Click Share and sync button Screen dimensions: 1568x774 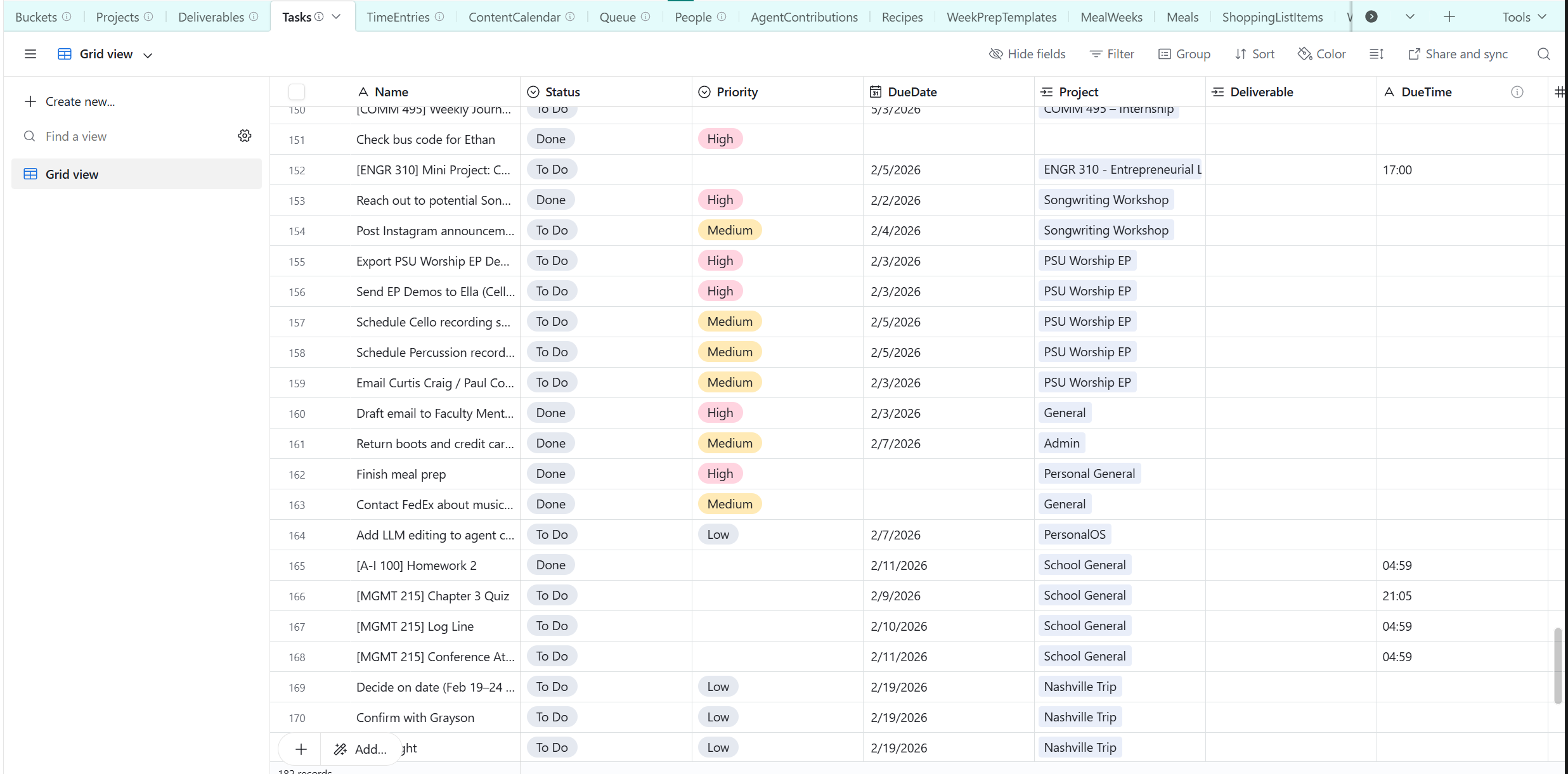1458,54
